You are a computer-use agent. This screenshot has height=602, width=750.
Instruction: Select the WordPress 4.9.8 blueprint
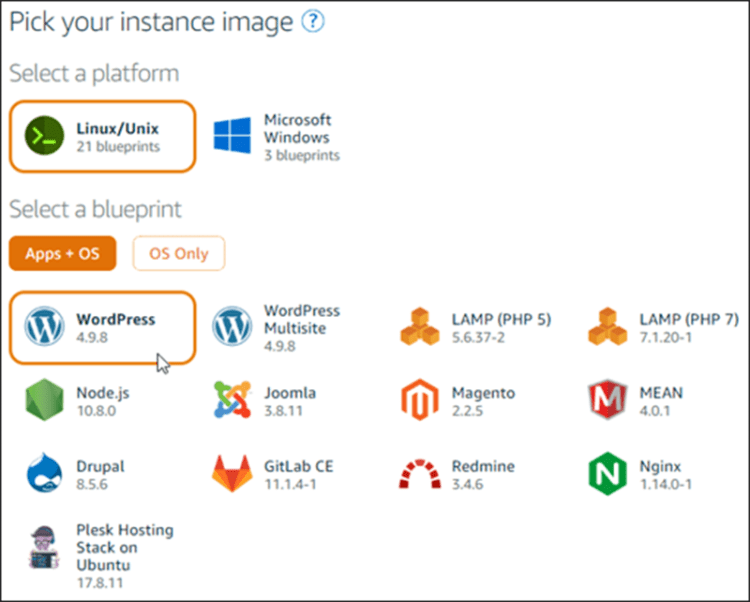(103, 327)
